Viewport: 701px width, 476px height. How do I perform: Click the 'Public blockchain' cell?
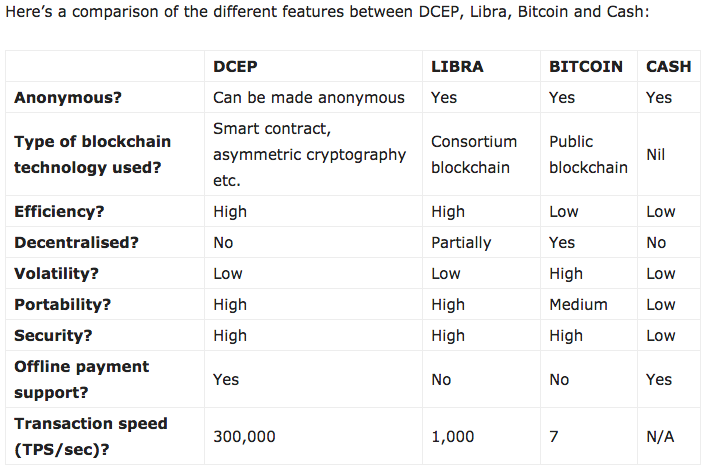point(588,154)
